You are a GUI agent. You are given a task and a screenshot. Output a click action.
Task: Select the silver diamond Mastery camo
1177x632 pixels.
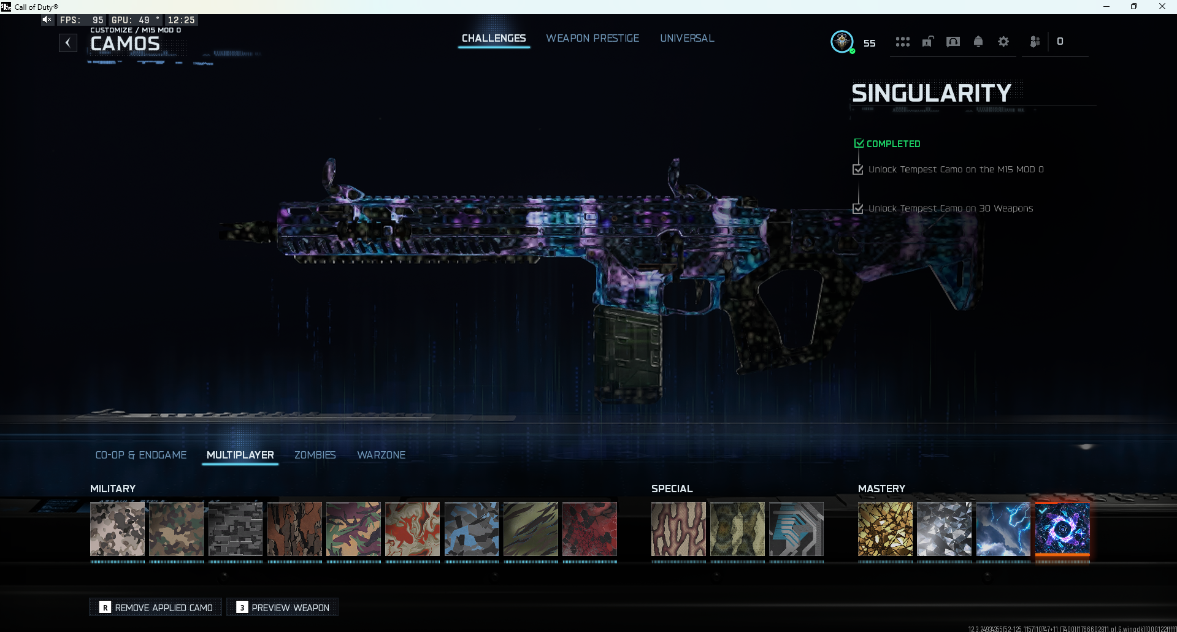pos(944,529)
